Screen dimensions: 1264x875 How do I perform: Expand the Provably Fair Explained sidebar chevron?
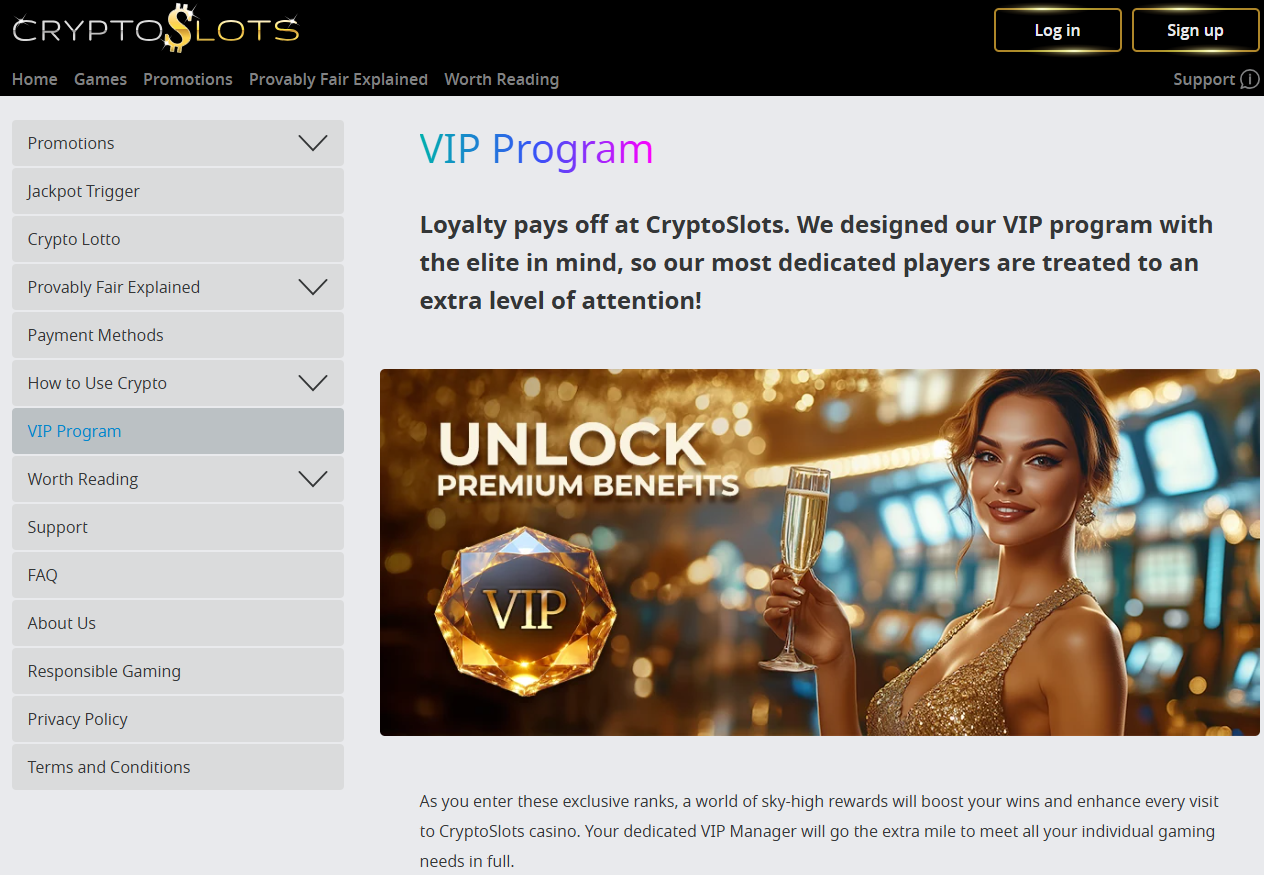click(313, 287)
